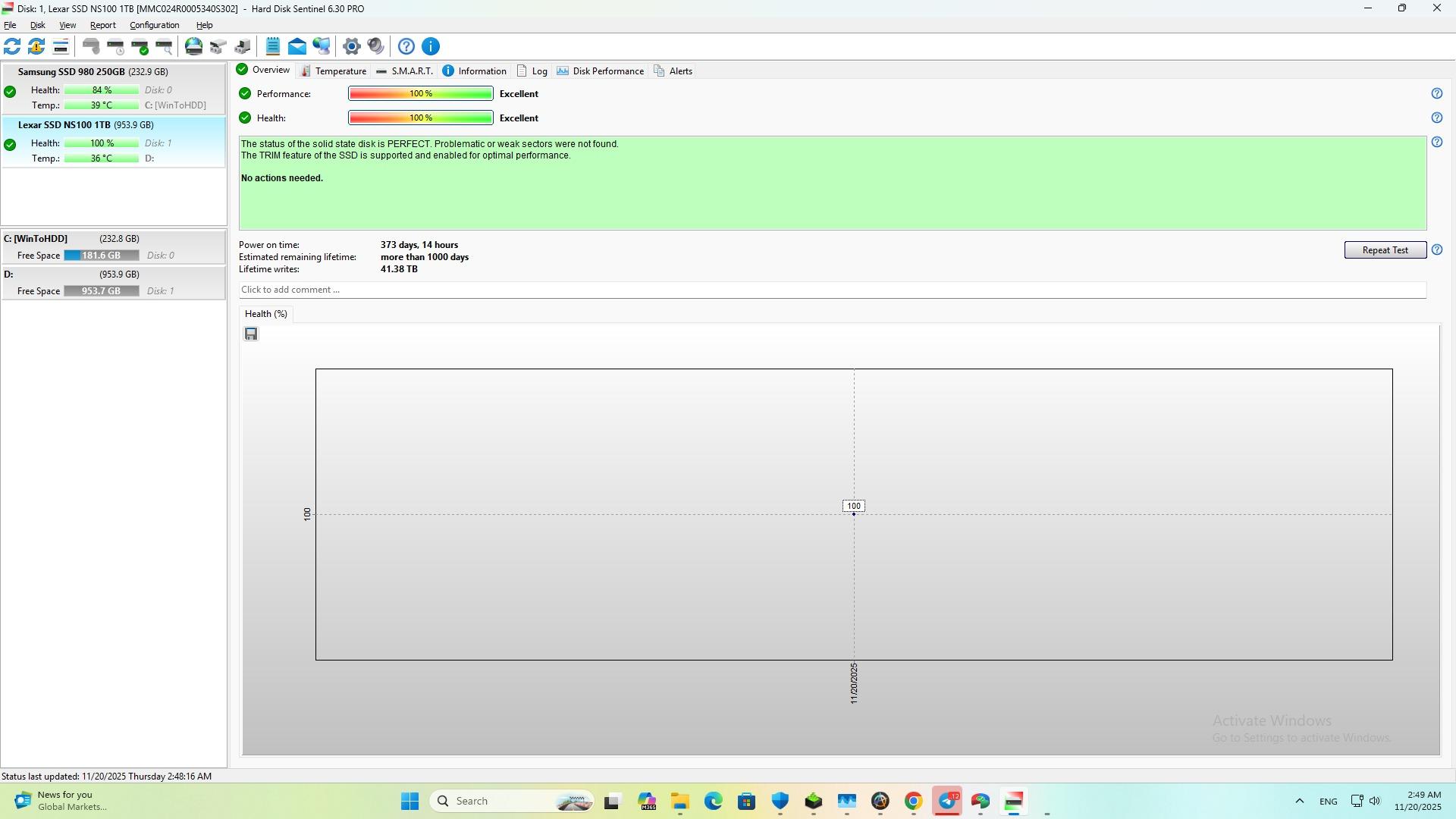Click the Health 100% progress bar
The width and height of the screenshot is (1456, 819).
(420, 118)
